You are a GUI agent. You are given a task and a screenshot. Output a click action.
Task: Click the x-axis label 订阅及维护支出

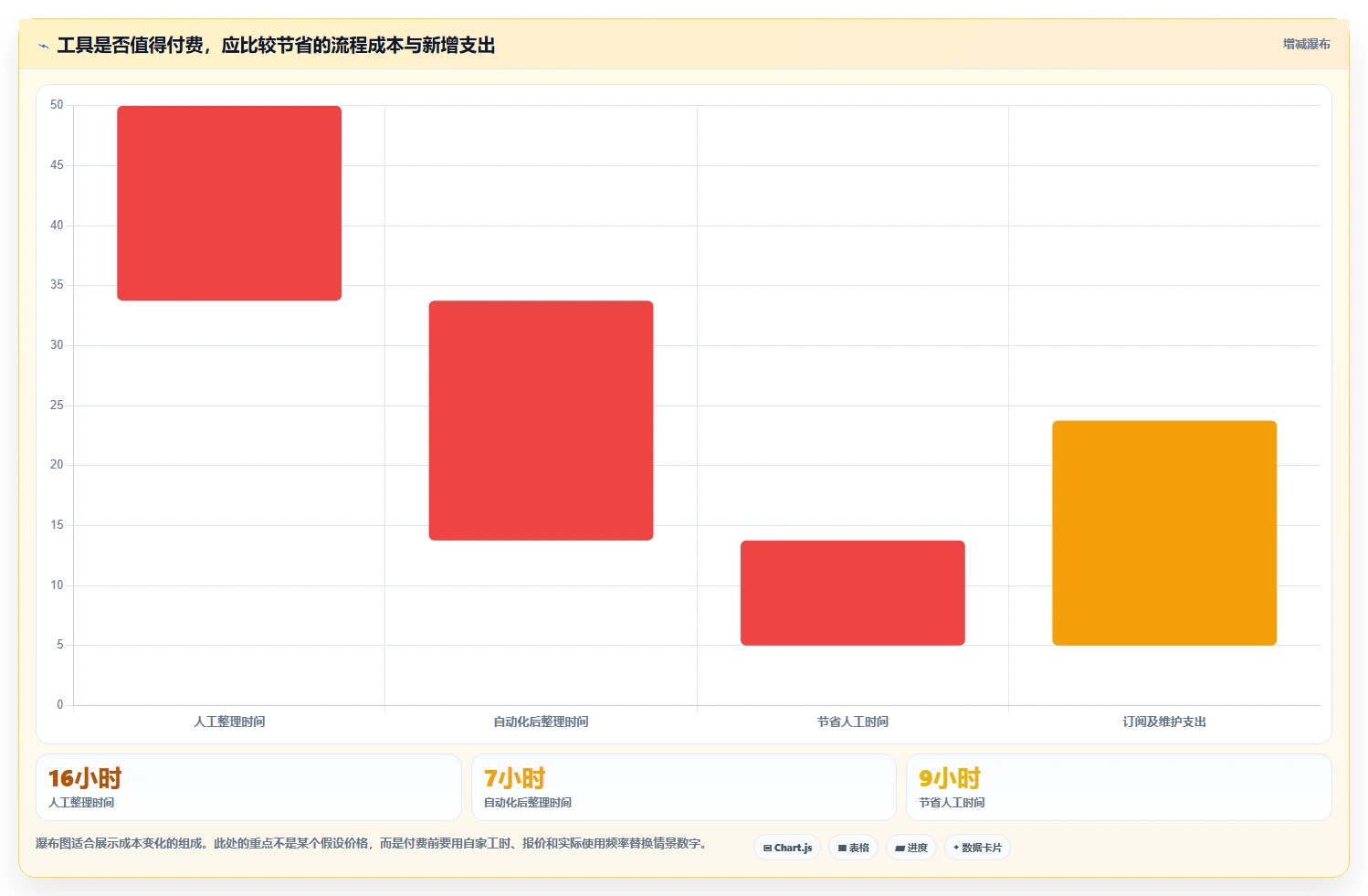click(1164, 722)
